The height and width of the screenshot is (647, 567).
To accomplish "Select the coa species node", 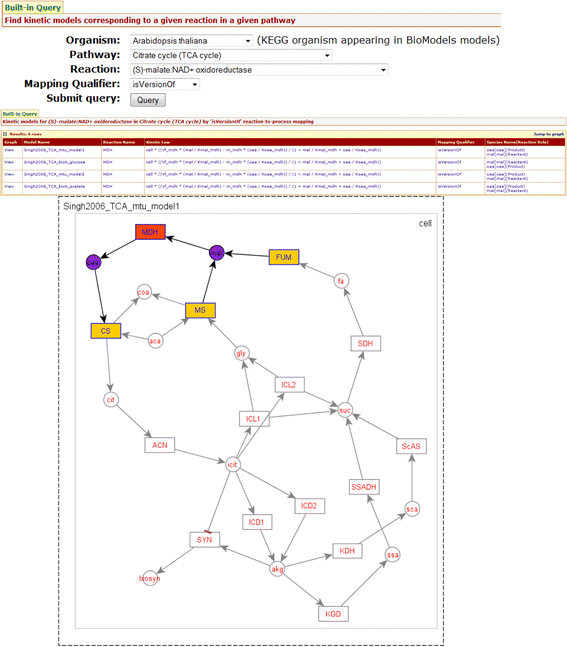I will 144,292.
